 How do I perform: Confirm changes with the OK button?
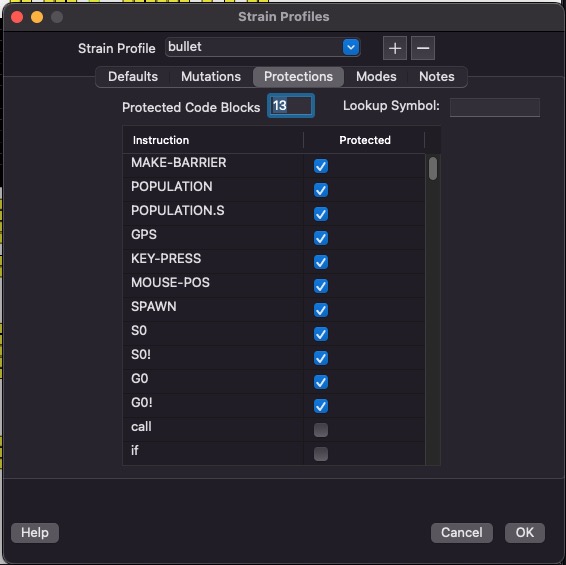point(524,533)
